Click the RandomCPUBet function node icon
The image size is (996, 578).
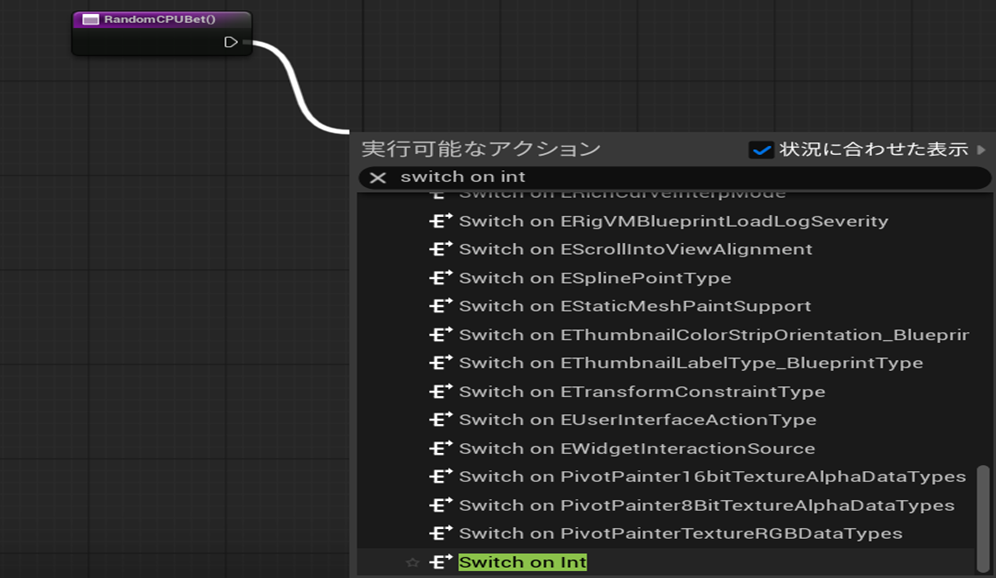coord(91,19)
